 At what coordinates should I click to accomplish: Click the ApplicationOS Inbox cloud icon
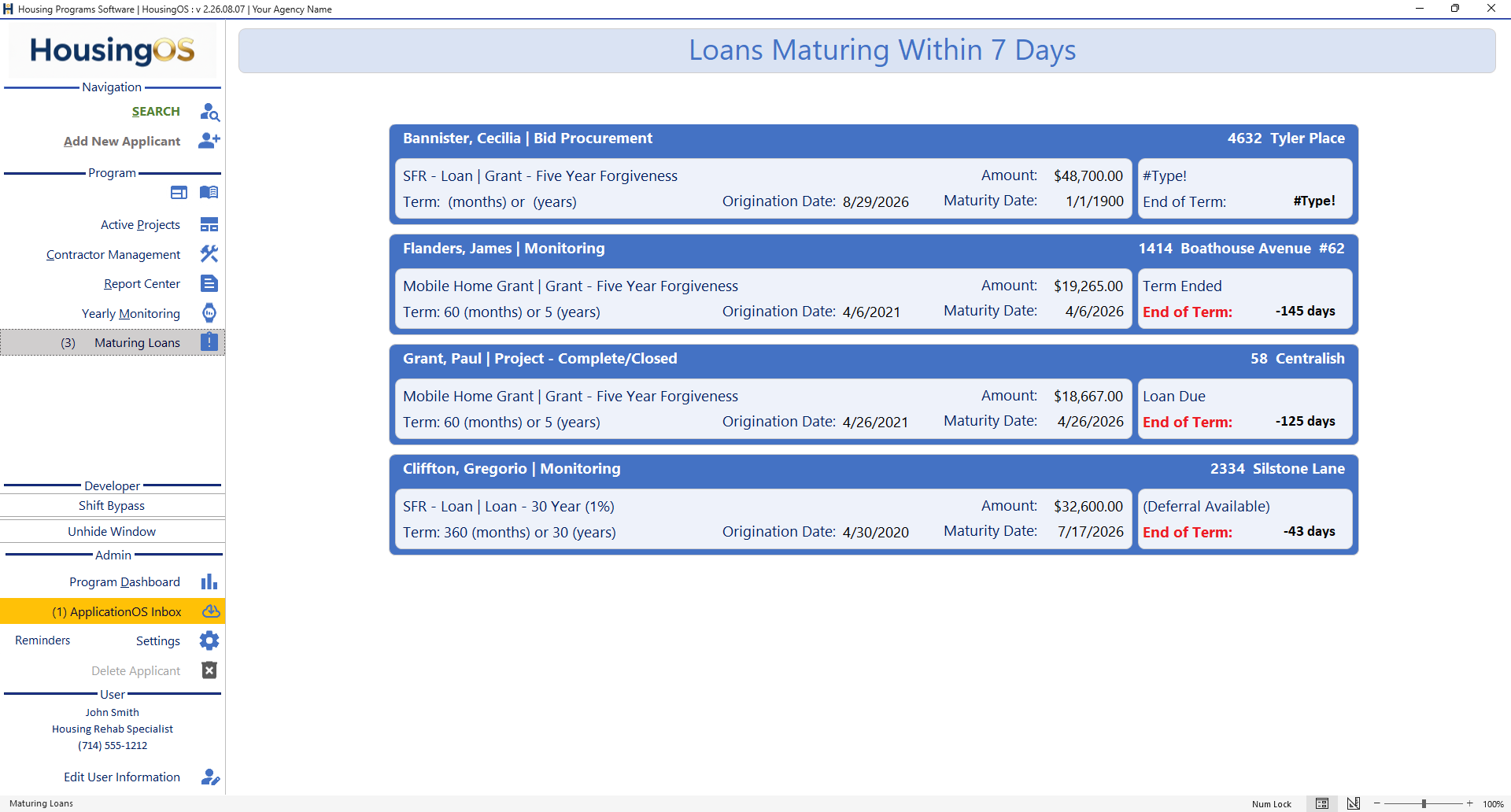coord(211,611)
